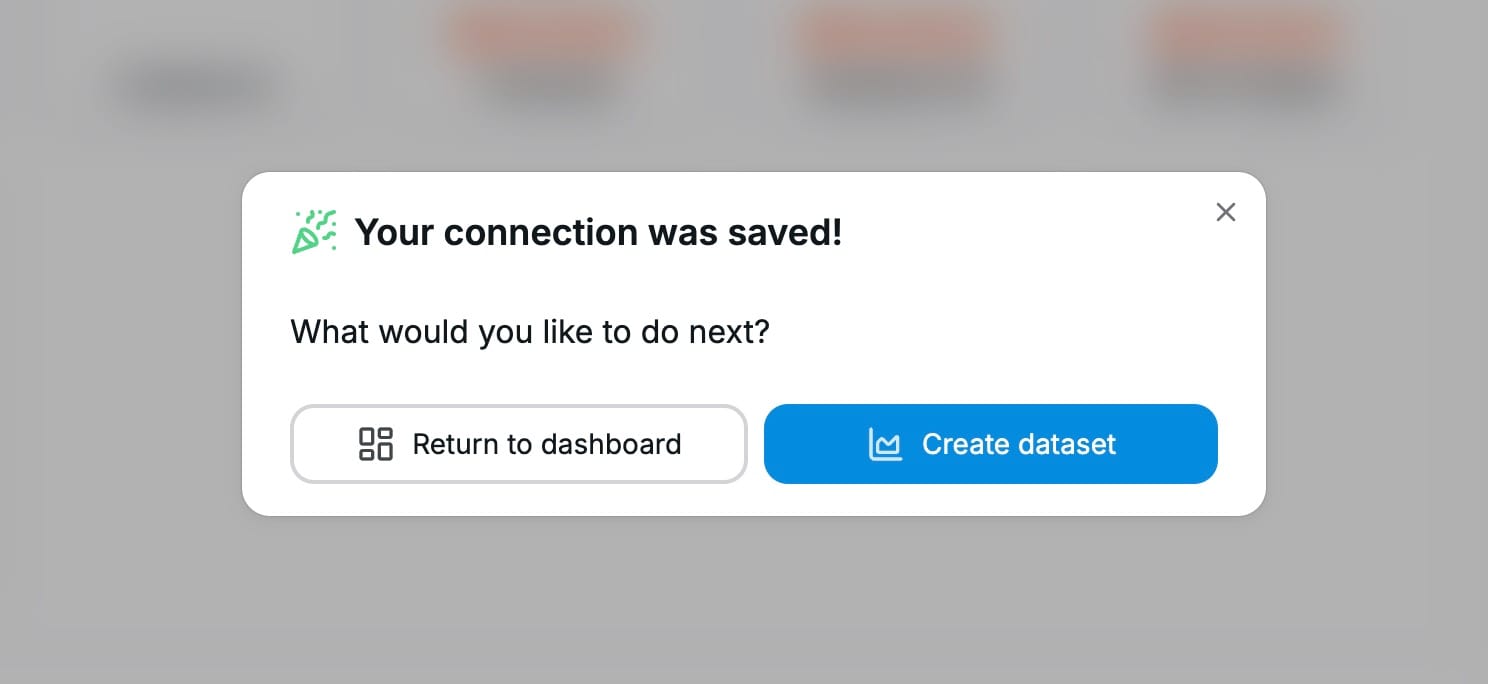The height and width of the screenshot is (684, 1488).
Task: Click blurred text beneath the leftmost orange badge
Action: [x=548, y=87]
